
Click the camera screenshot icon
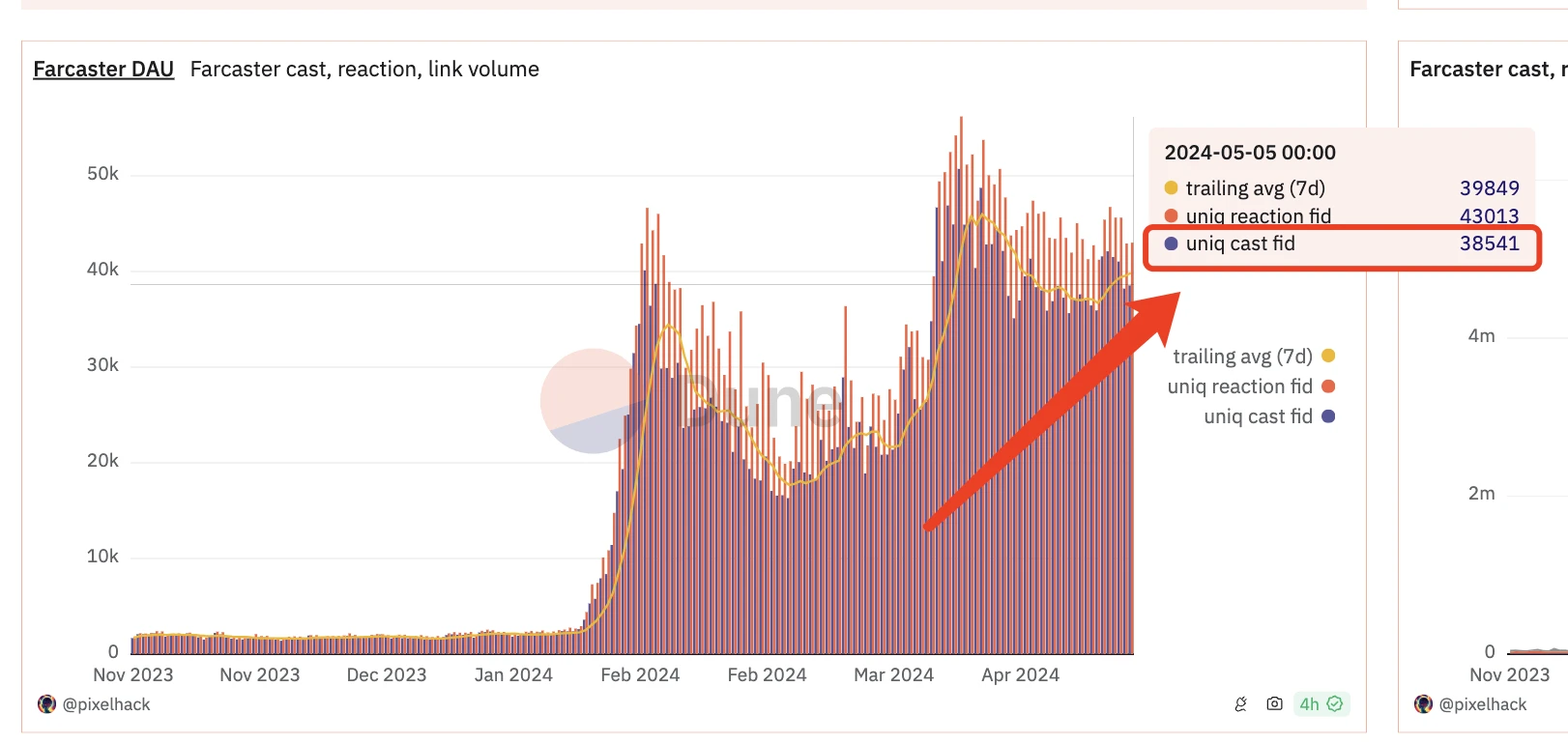tap(1274, 704)
